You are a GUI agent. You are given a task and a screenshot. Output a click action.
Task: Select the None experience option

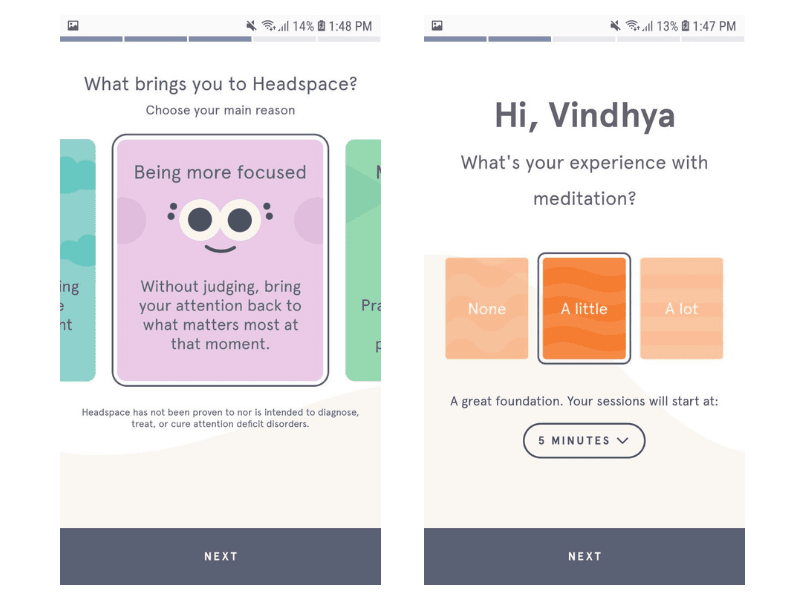pos(487,308)
